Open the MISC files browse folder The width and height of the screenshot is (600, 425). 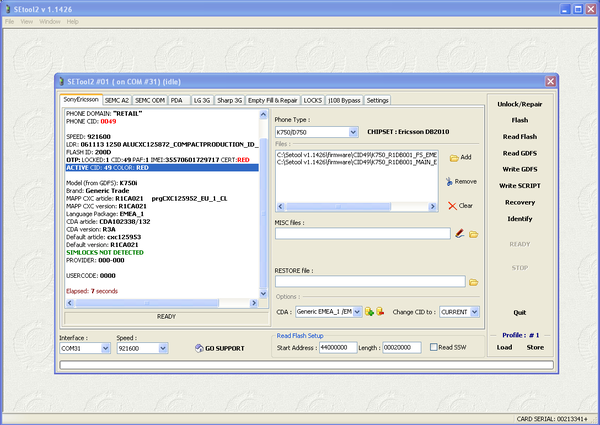point(474,234)
